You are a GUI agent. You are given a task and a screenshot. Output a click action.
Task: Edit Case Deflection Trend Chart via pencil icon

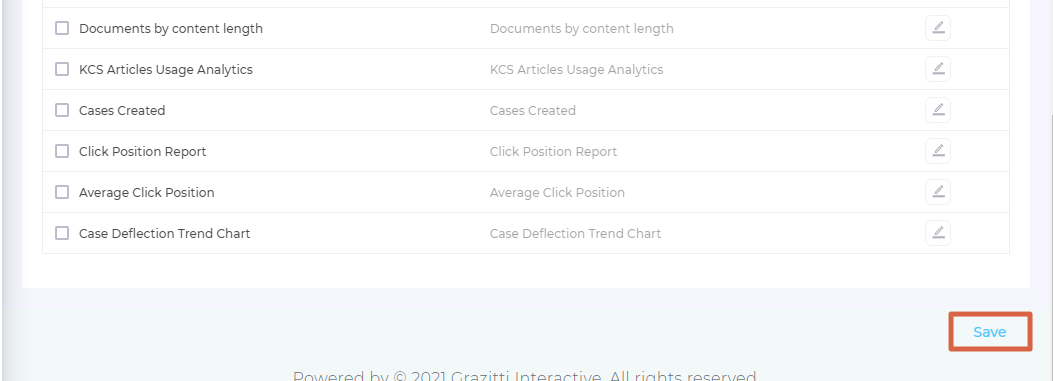[937, 233]
